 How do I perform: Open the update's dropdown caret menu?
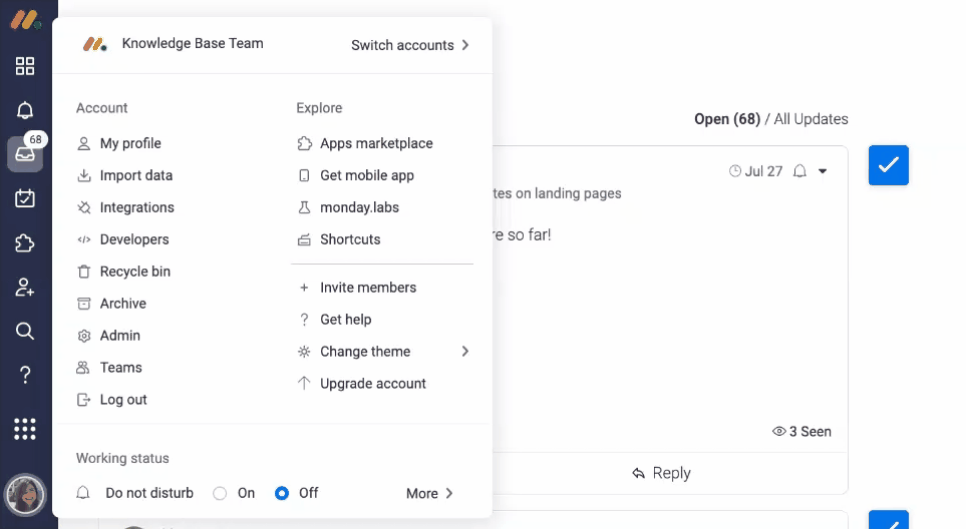tap(822, 171)
